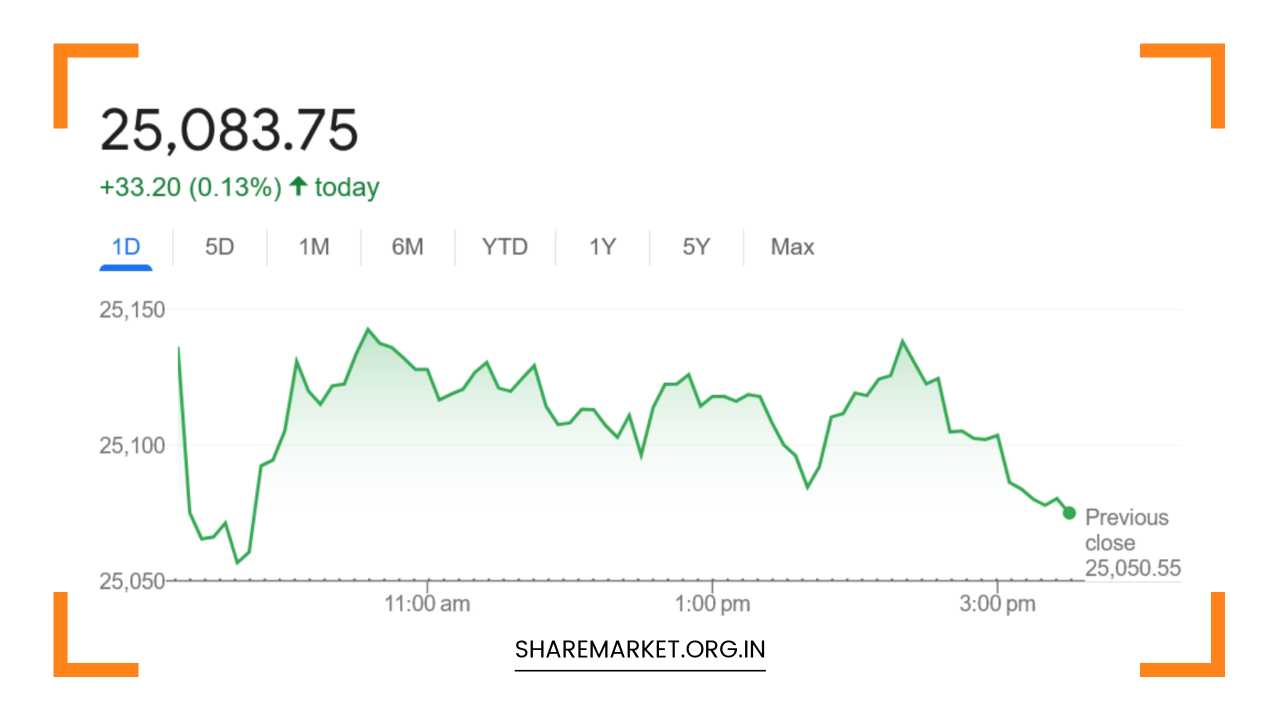Select the 1D time range tab

(126, 247)
